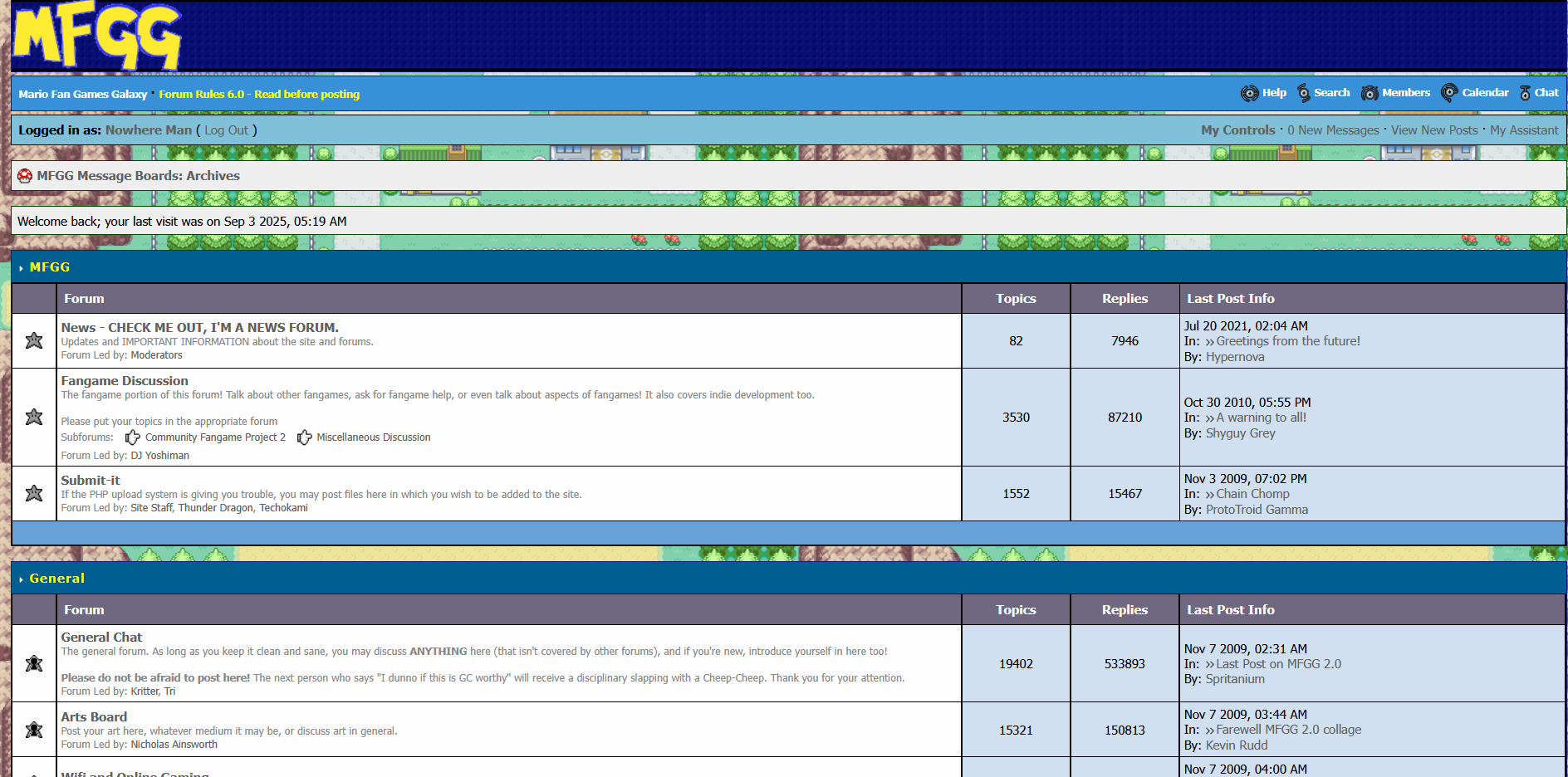The height and width of the screenshot is (777, 1568).
Task: Click the Chat icon in top bar
Action: [x=1525, y=93]
